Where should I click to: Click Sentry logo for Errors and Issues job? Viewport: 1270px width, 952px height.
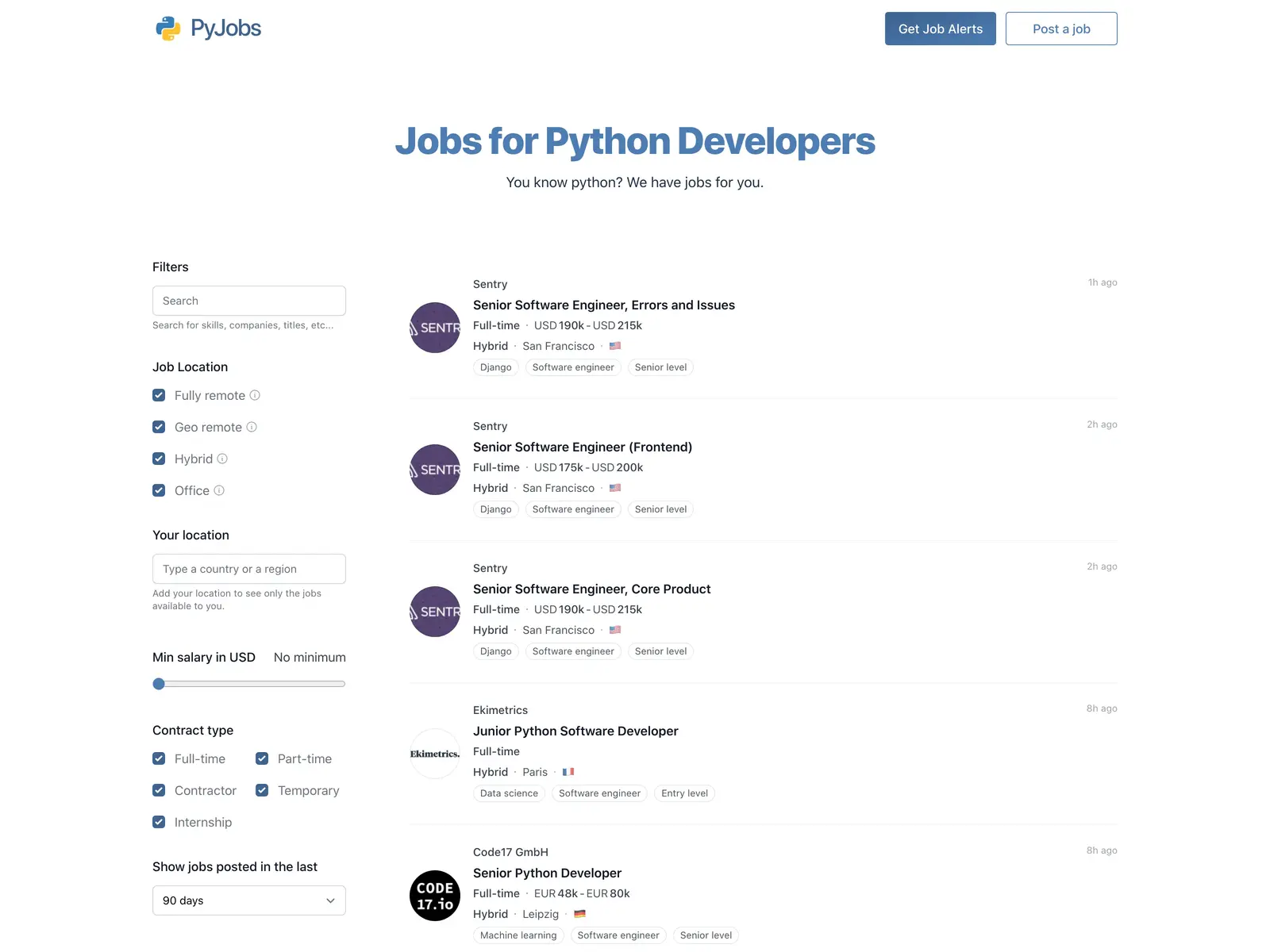[x=435, y=328]
